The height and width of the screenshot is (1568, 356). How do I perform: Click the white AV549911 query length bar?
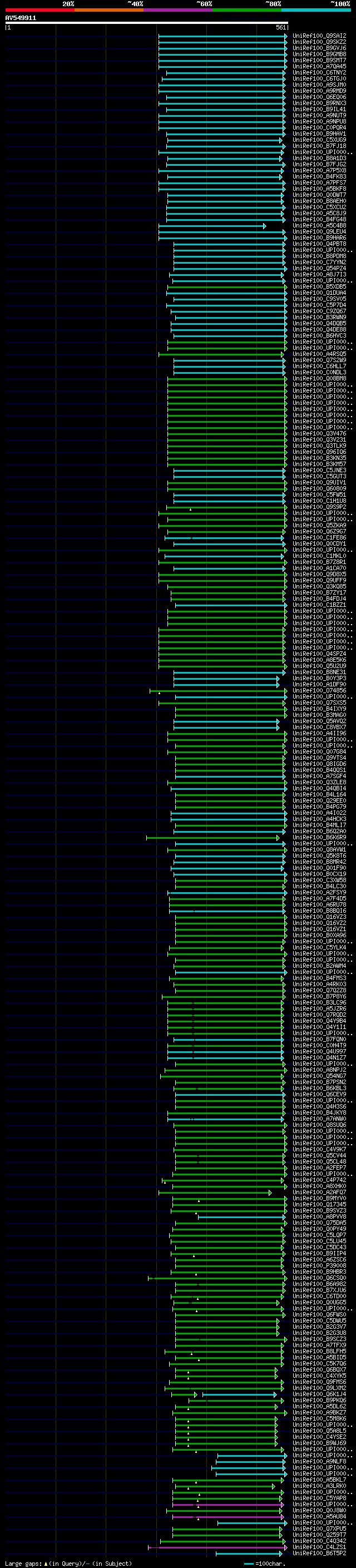[147, 23]
